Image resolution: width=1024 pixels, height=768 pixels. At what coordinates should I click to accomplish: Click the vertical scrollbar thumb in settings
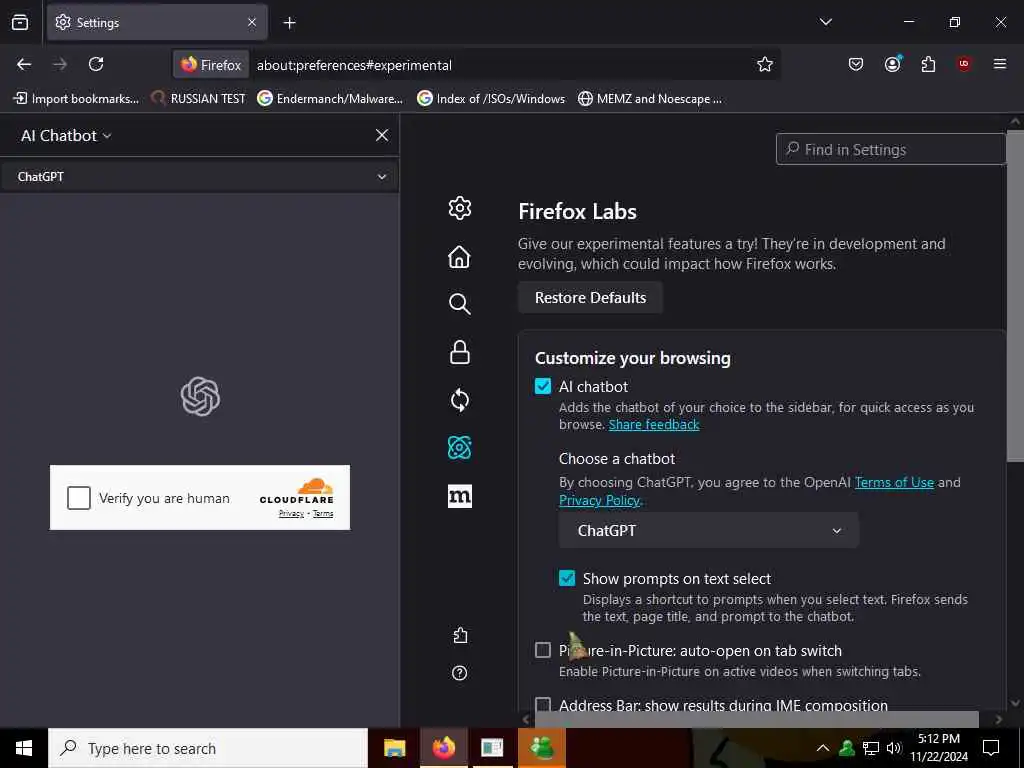(1015, 296)
